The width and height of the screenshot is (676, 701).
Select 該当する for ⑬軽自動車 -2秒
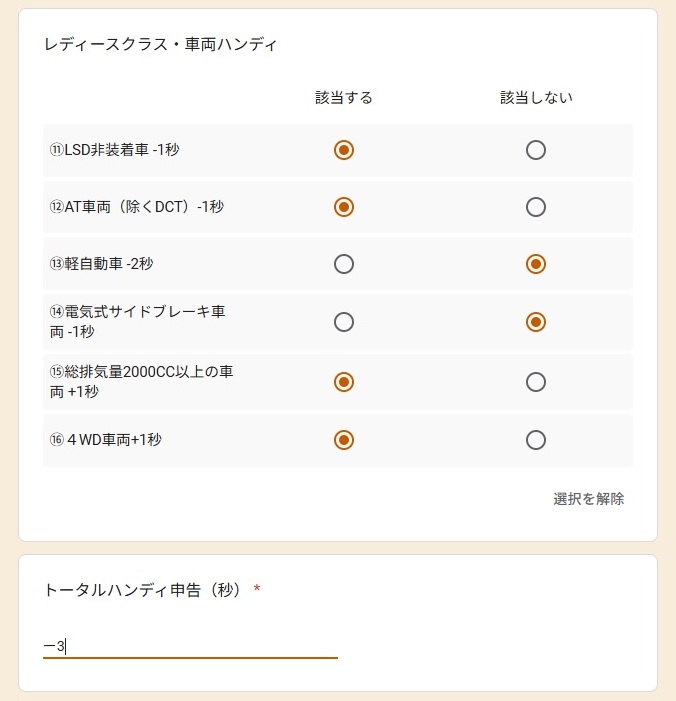point(344,264)
